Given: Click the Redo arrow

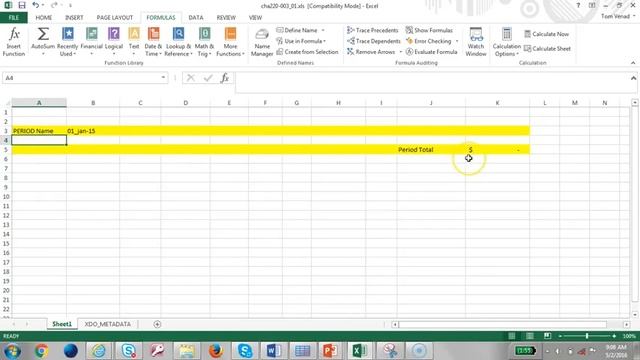Looking at the screenshot, I should pos(54,5).
